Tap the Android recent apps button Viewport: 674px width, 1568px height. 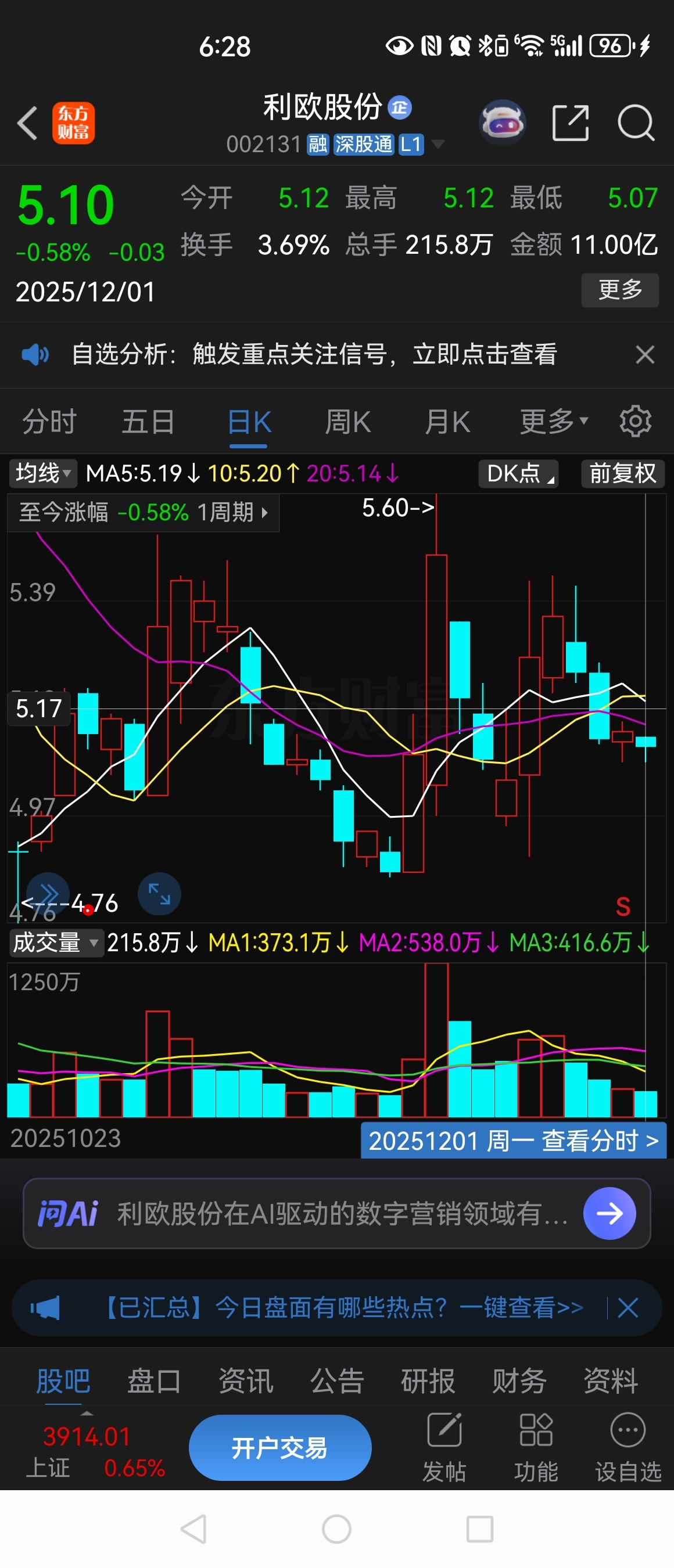coord(480,1529)
